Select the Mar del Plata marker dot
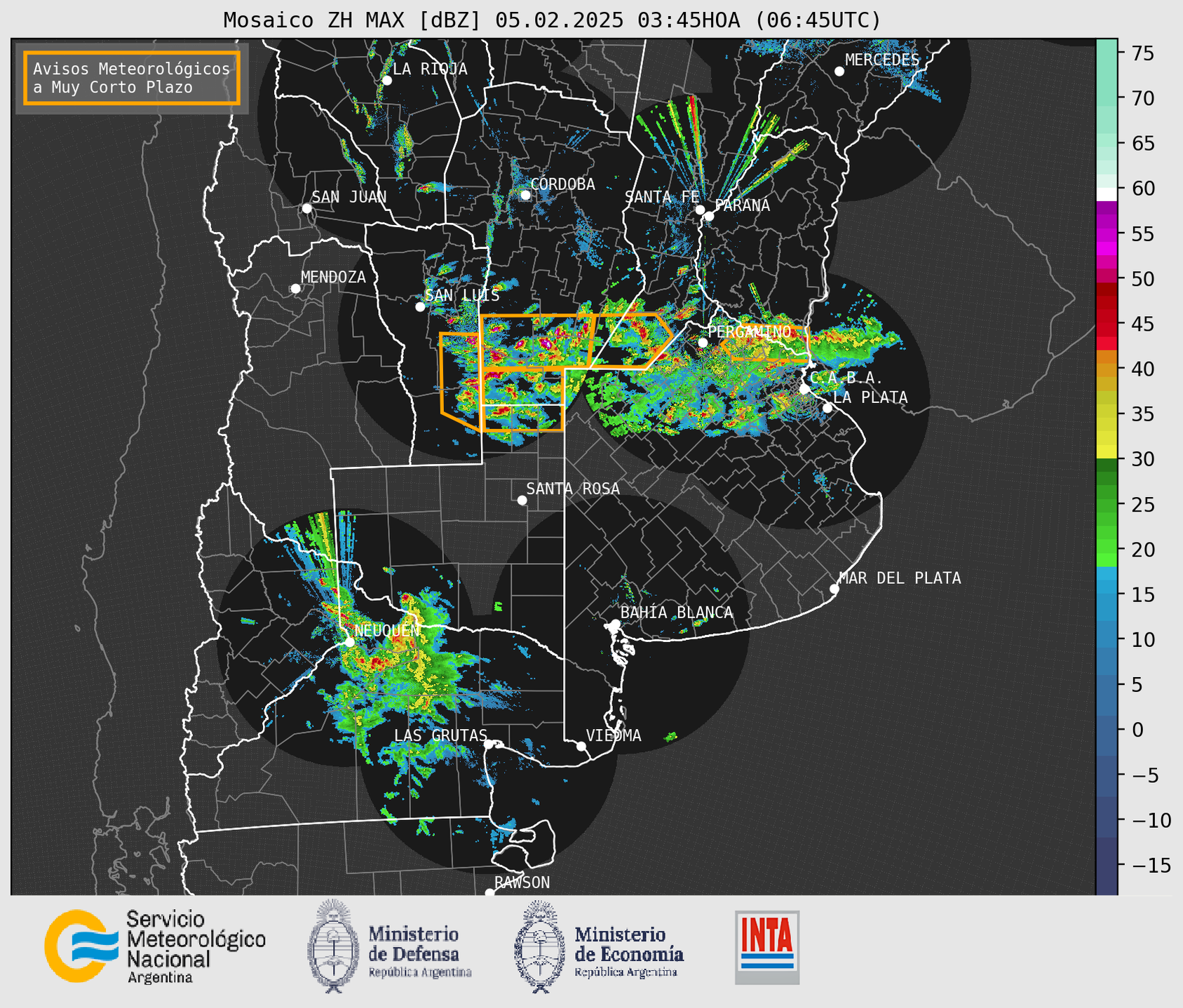 coord(834,589)
